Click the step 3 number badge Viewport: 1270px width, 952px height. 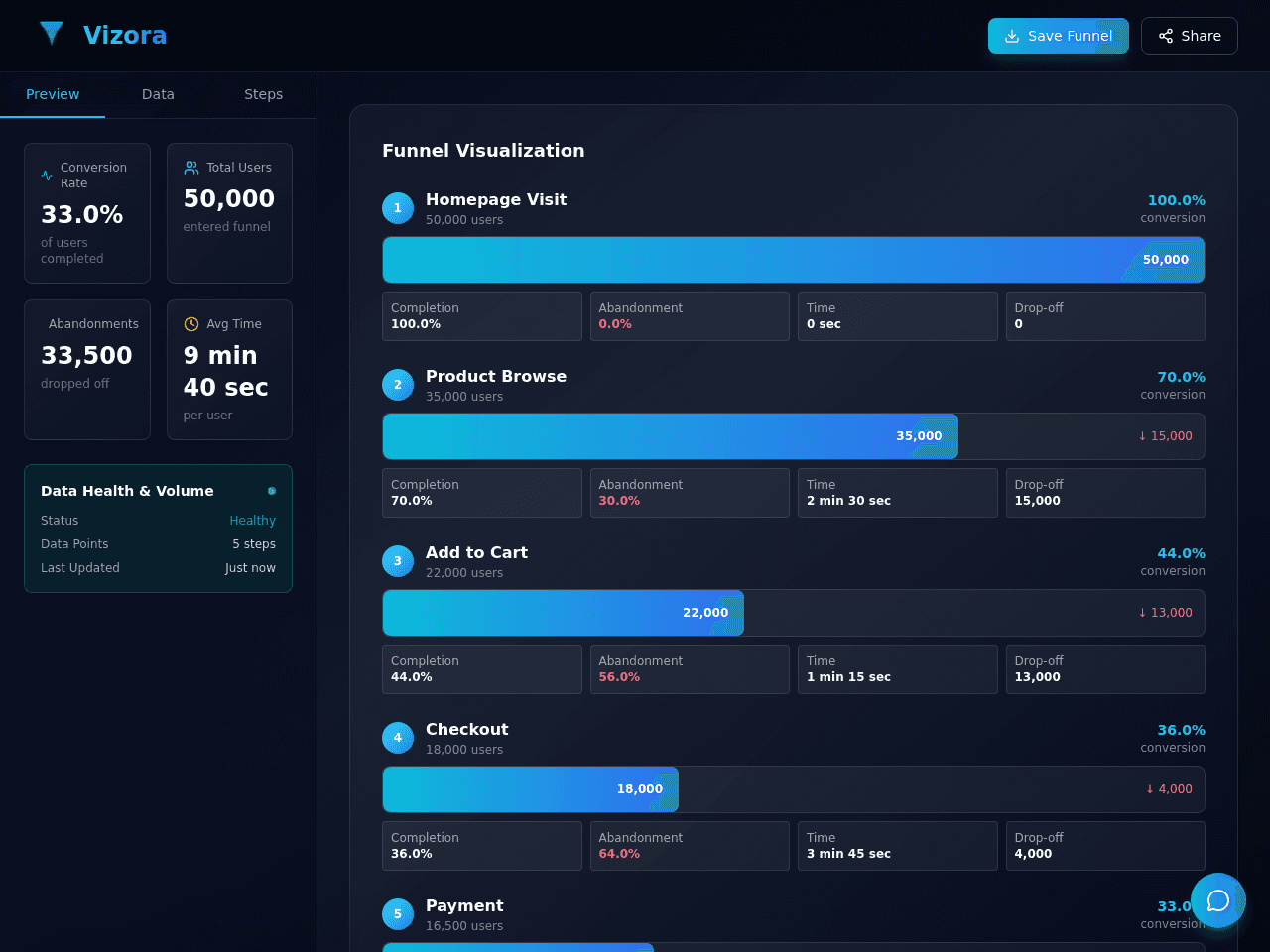pos(398,561)
